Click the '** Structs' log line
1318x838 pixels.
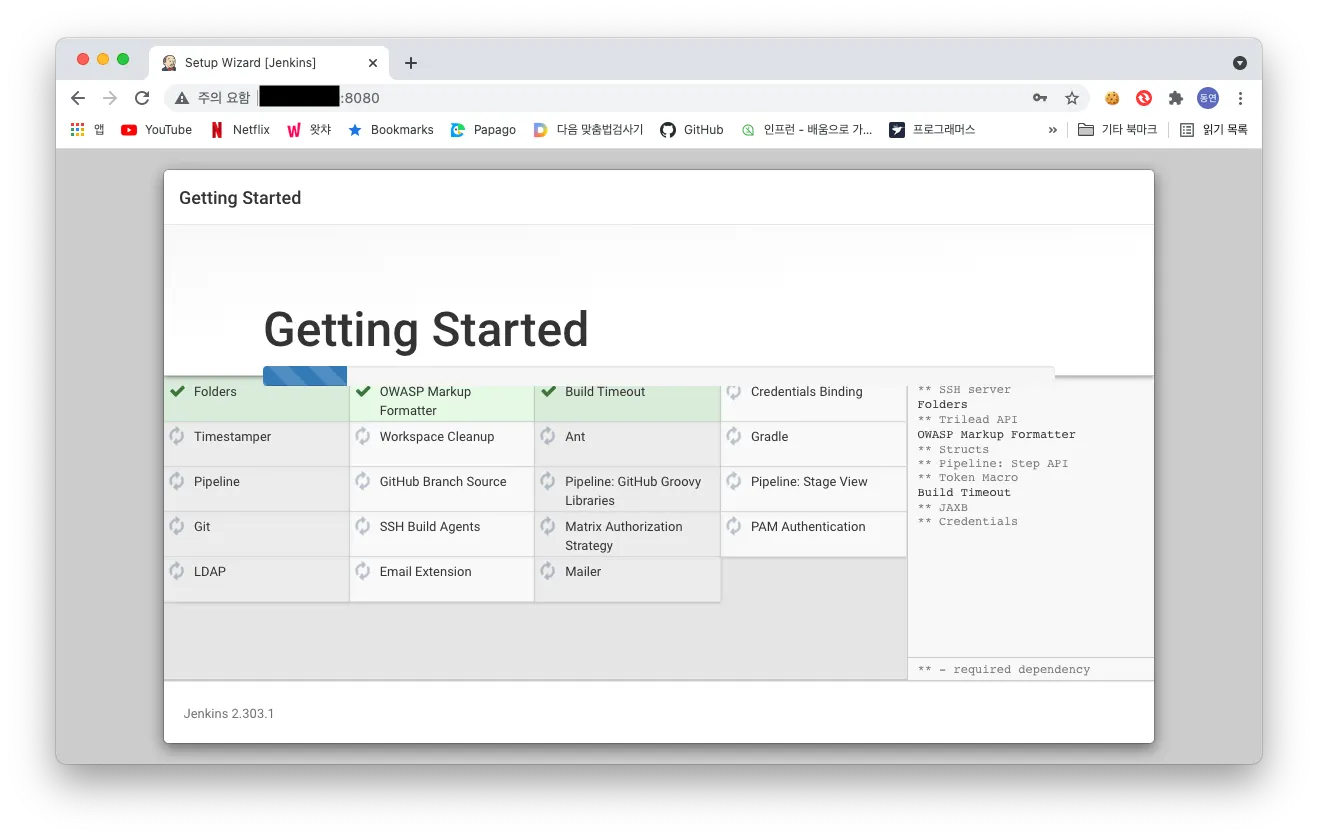pyautogui.click(x=953, y=449)
